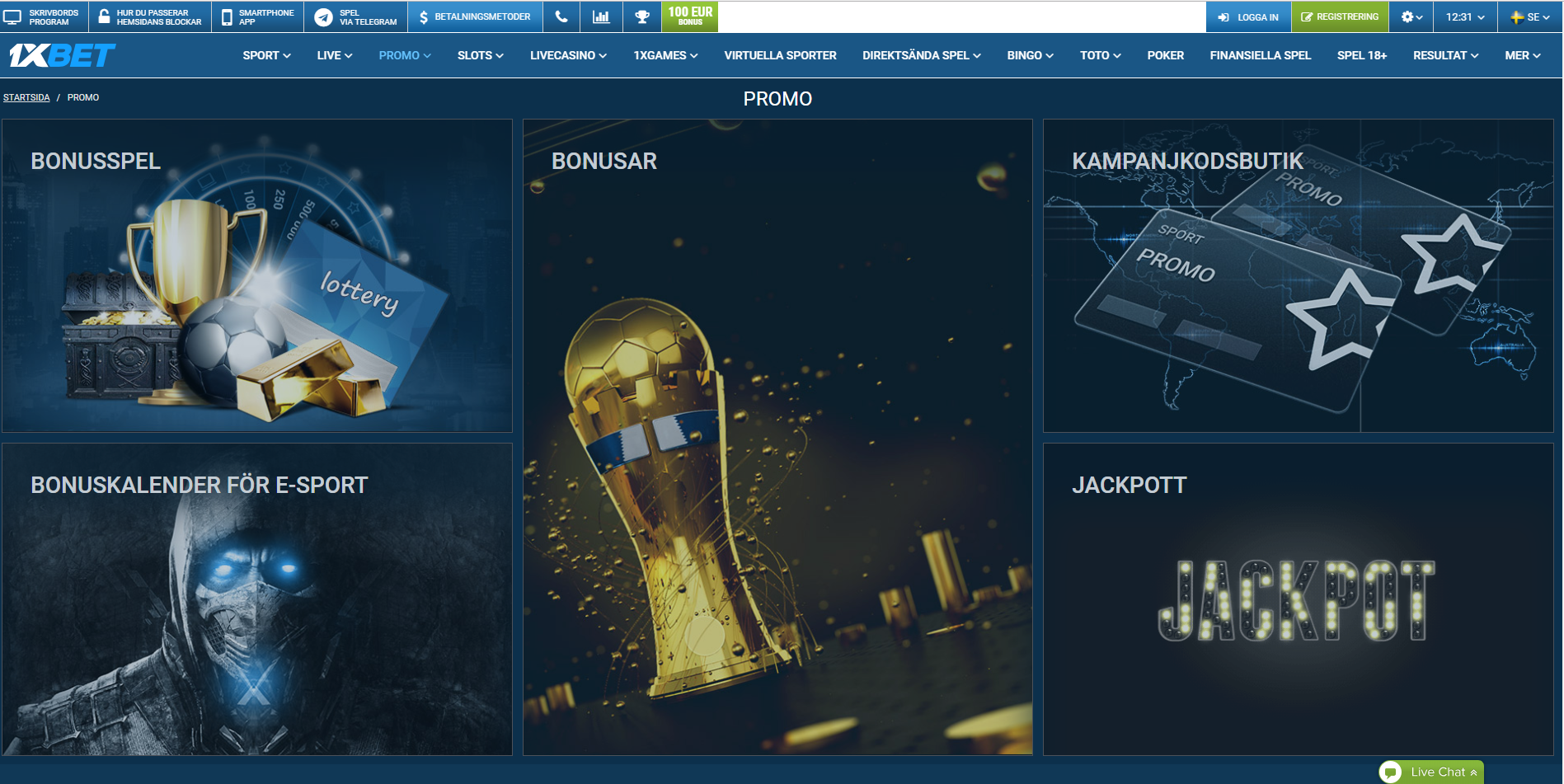This screenshot has height=784, width=1564.
Task: Open Bonuskalender för E-sport tile
Action: click(x=257, y=599)
